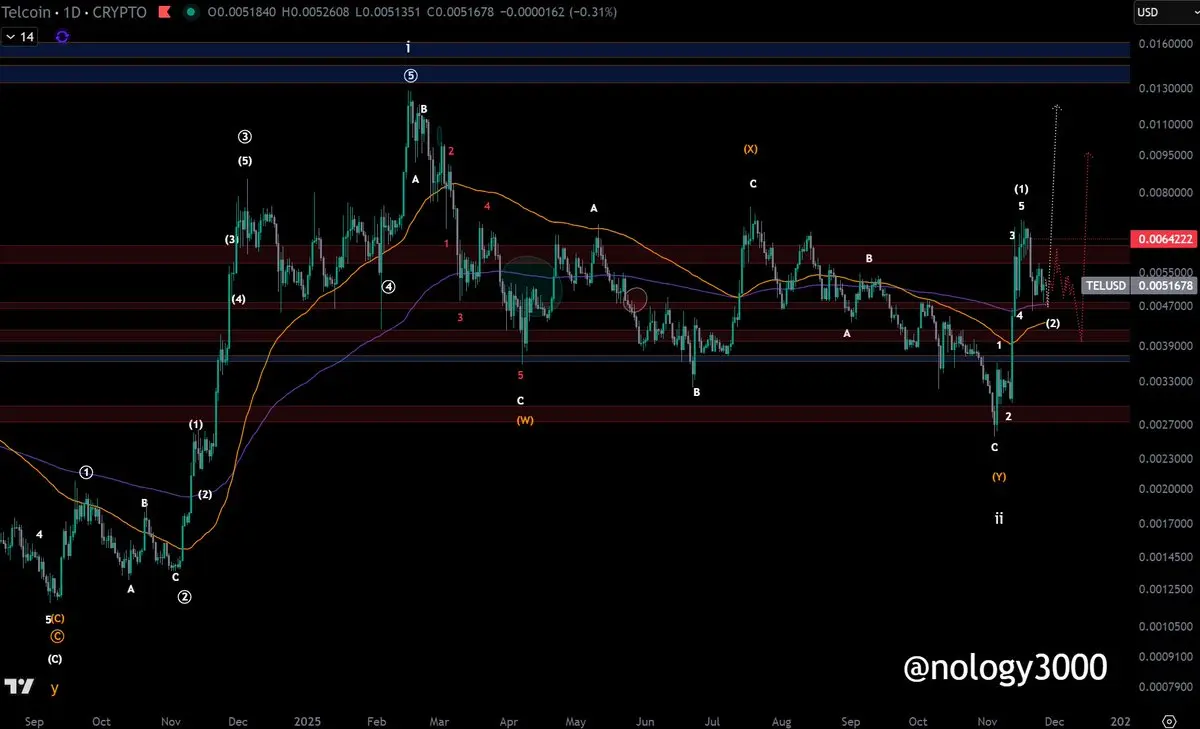This screenshot has width=1200, height=729.
Task: Click the 2025 label on the time axis
Action: 309,720
